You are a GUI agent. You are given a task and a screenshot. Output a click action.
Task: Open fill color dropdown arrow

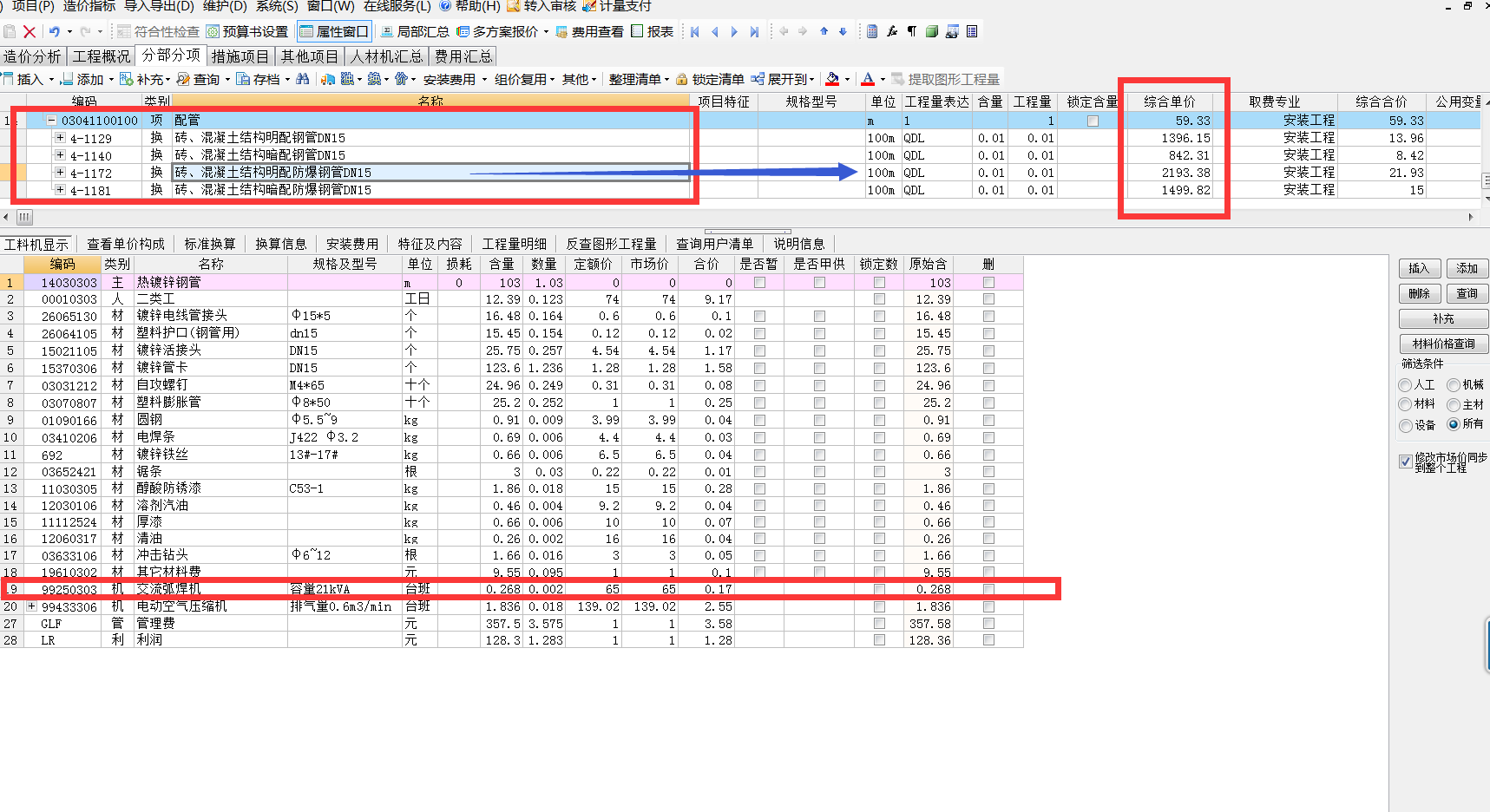click(x=848, y=80)
